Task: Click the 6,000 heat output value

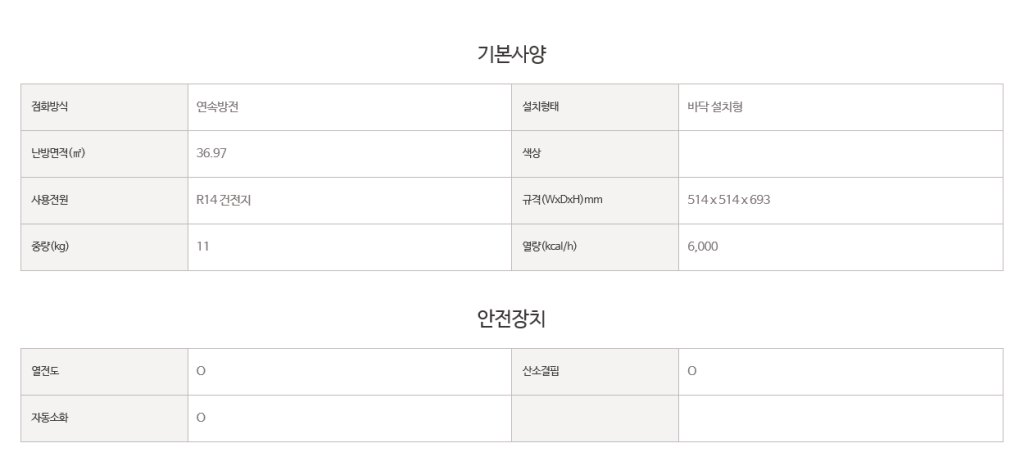Action: 702,246
